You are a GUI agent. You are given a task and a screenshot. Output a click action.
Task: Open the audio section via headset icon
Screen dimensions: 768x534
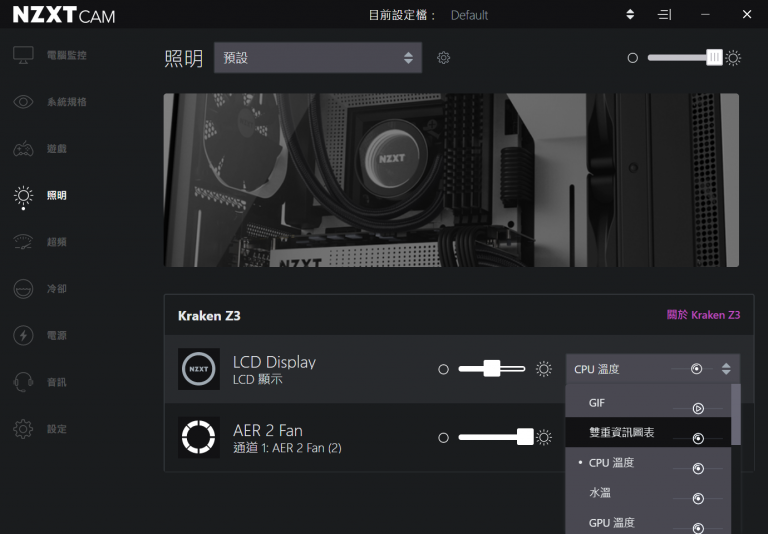[23, 382]
